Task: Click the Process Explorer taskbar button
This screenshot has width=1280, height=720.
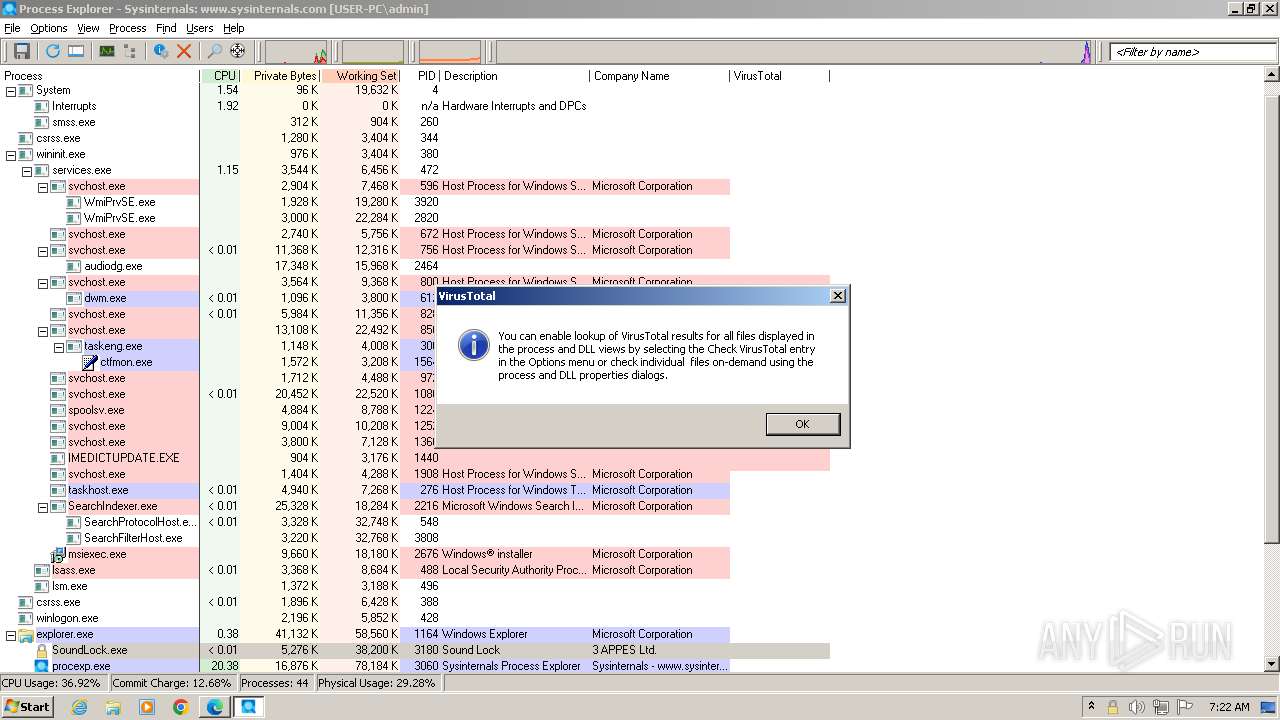Action: pos(249,707)
